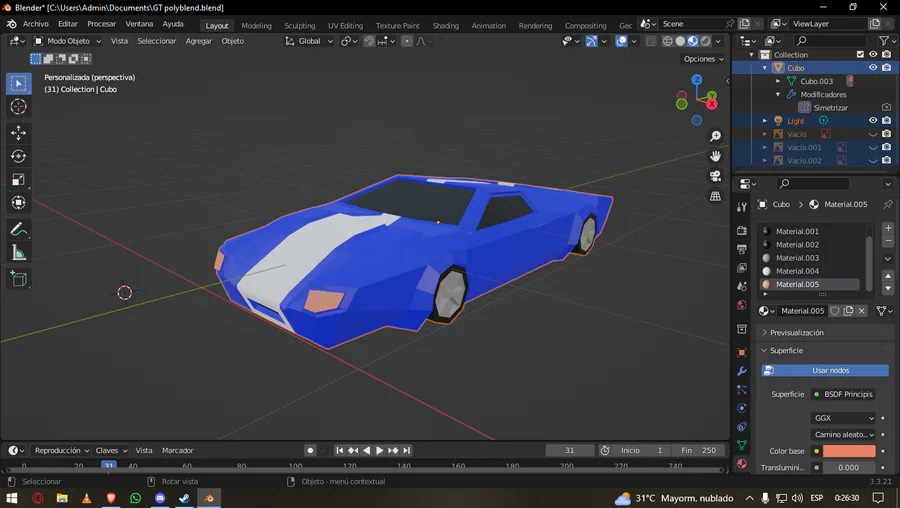Open Global orientation dropdown
The width and height of the screenshot is (900, 508).
click(309, 41)
